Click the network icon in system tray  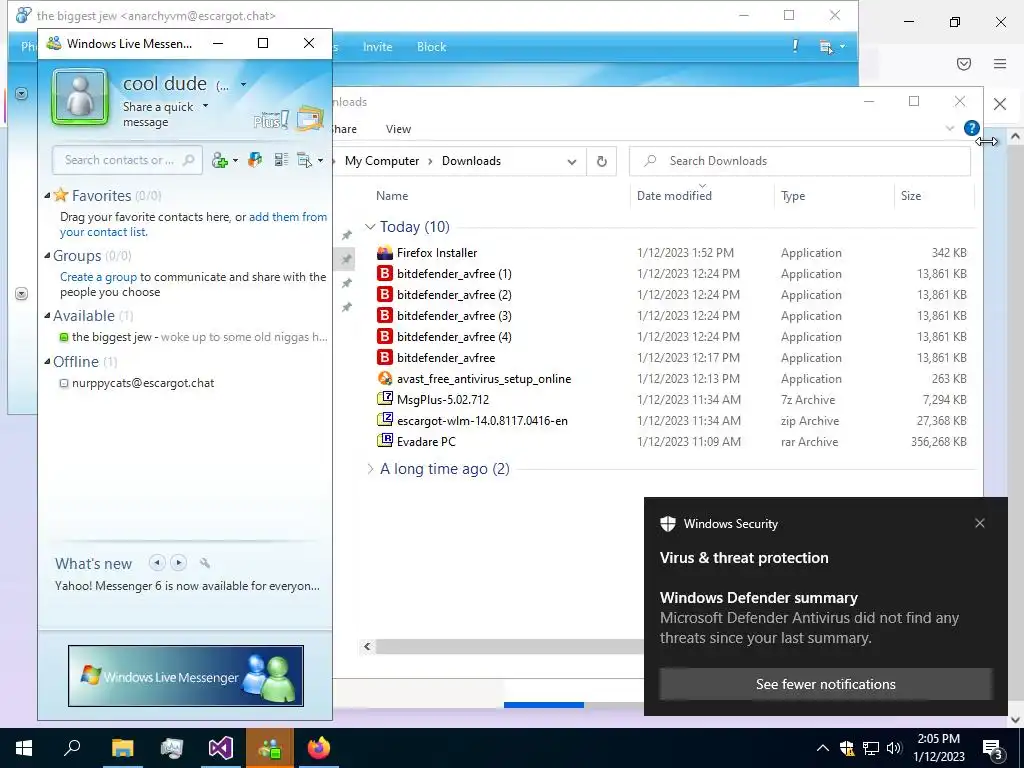tap(871, 748)
